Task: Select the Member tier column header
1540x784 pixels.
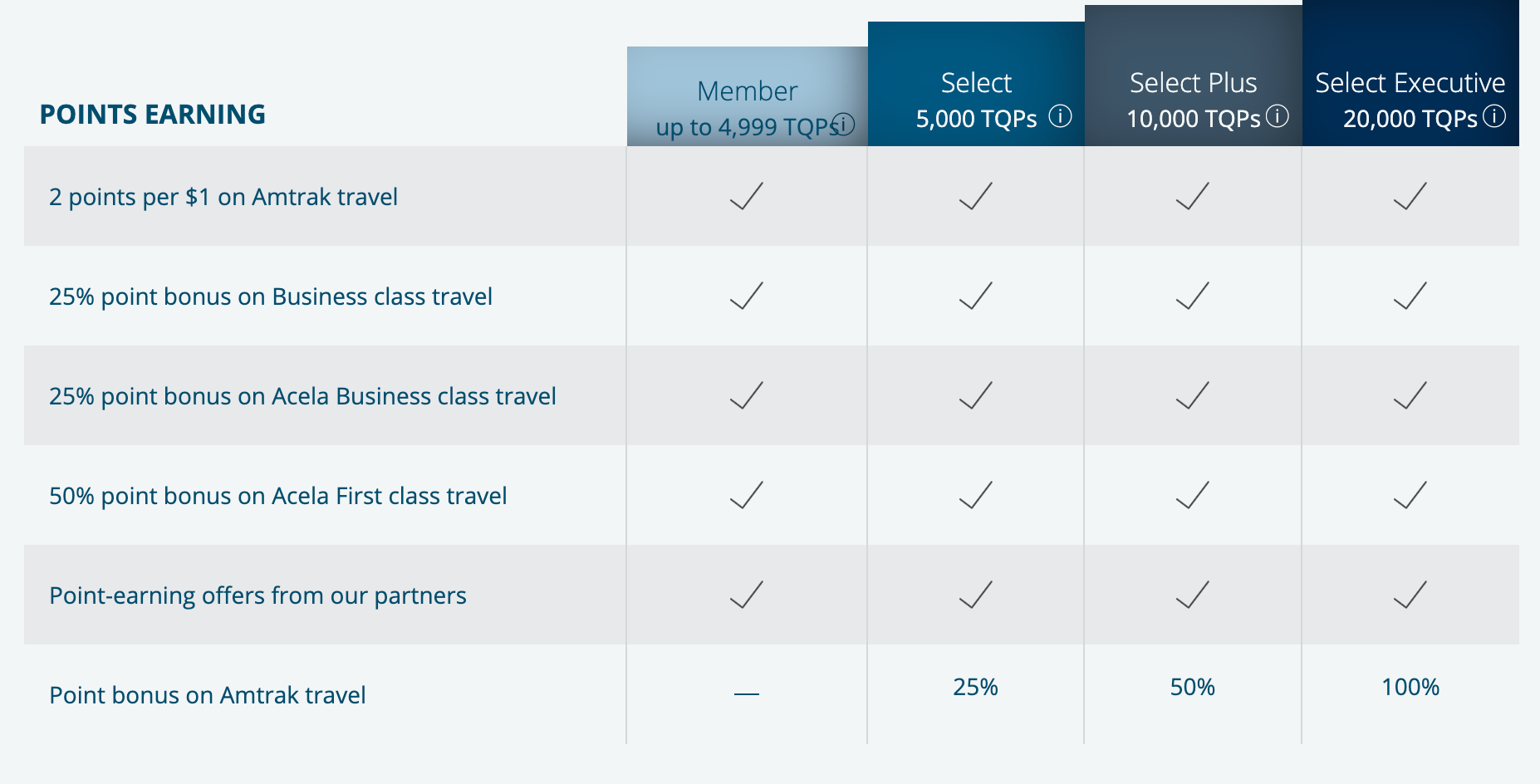Action: click(x=747, y=91)
